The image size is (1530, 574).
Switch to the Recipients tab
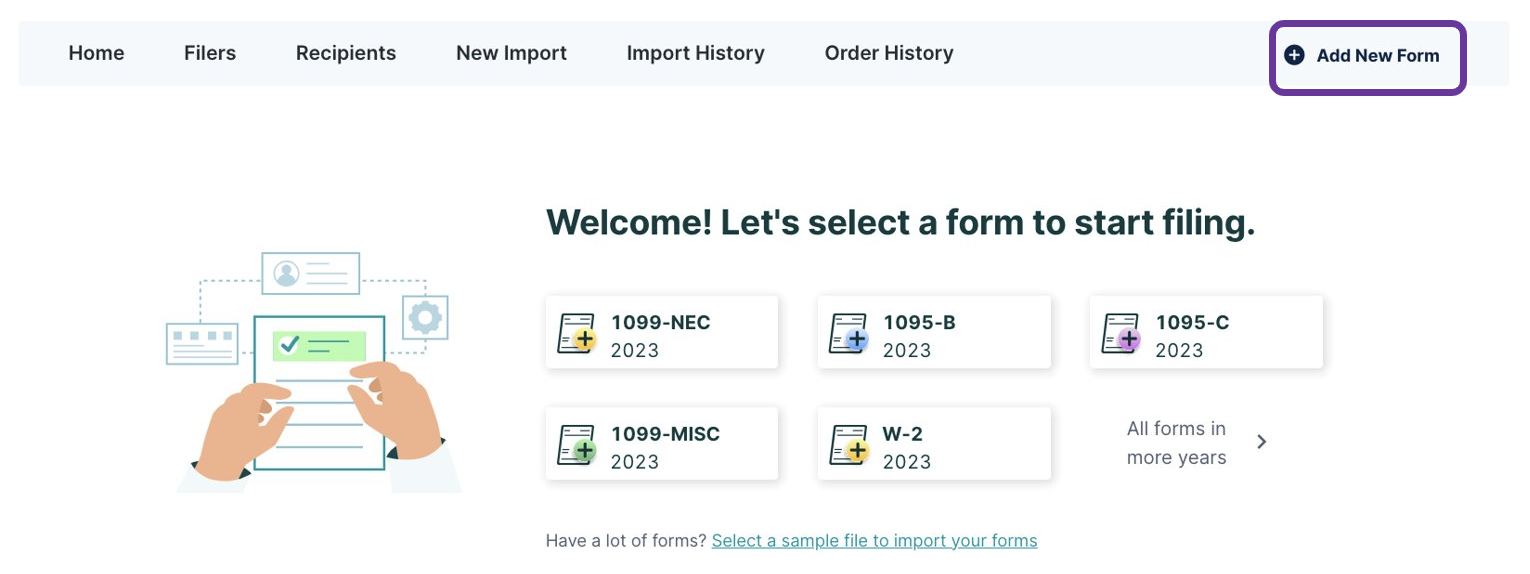tap(346, 53)
